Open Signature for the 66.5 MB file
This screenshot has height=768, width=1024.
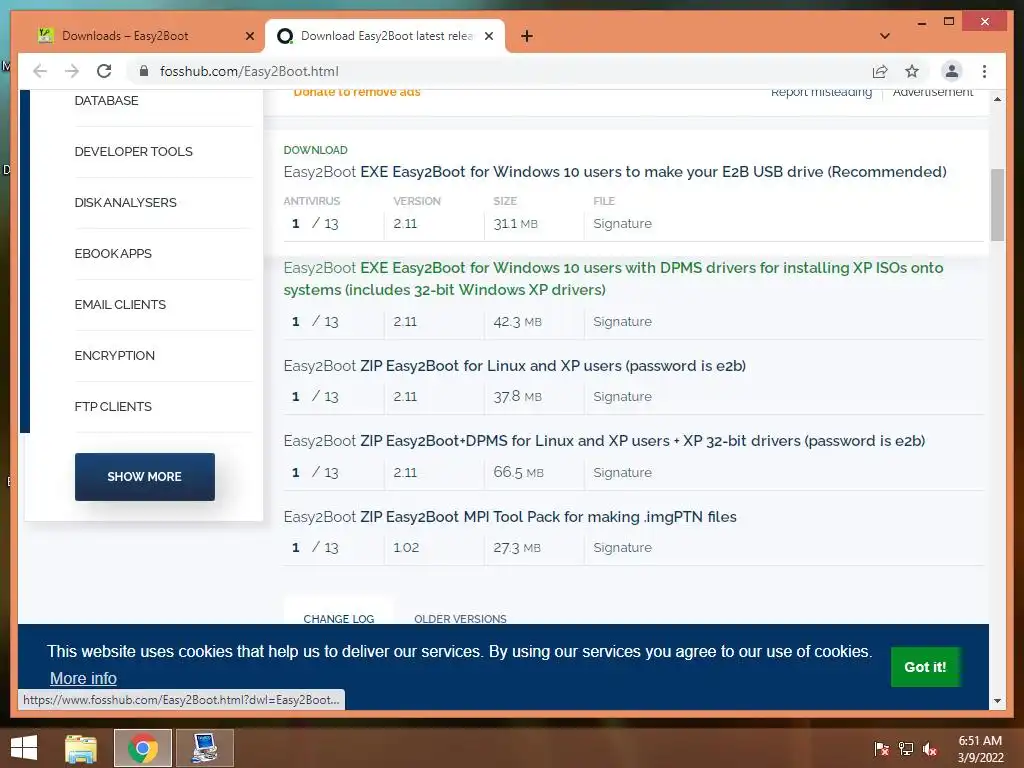tap(622, 472)
